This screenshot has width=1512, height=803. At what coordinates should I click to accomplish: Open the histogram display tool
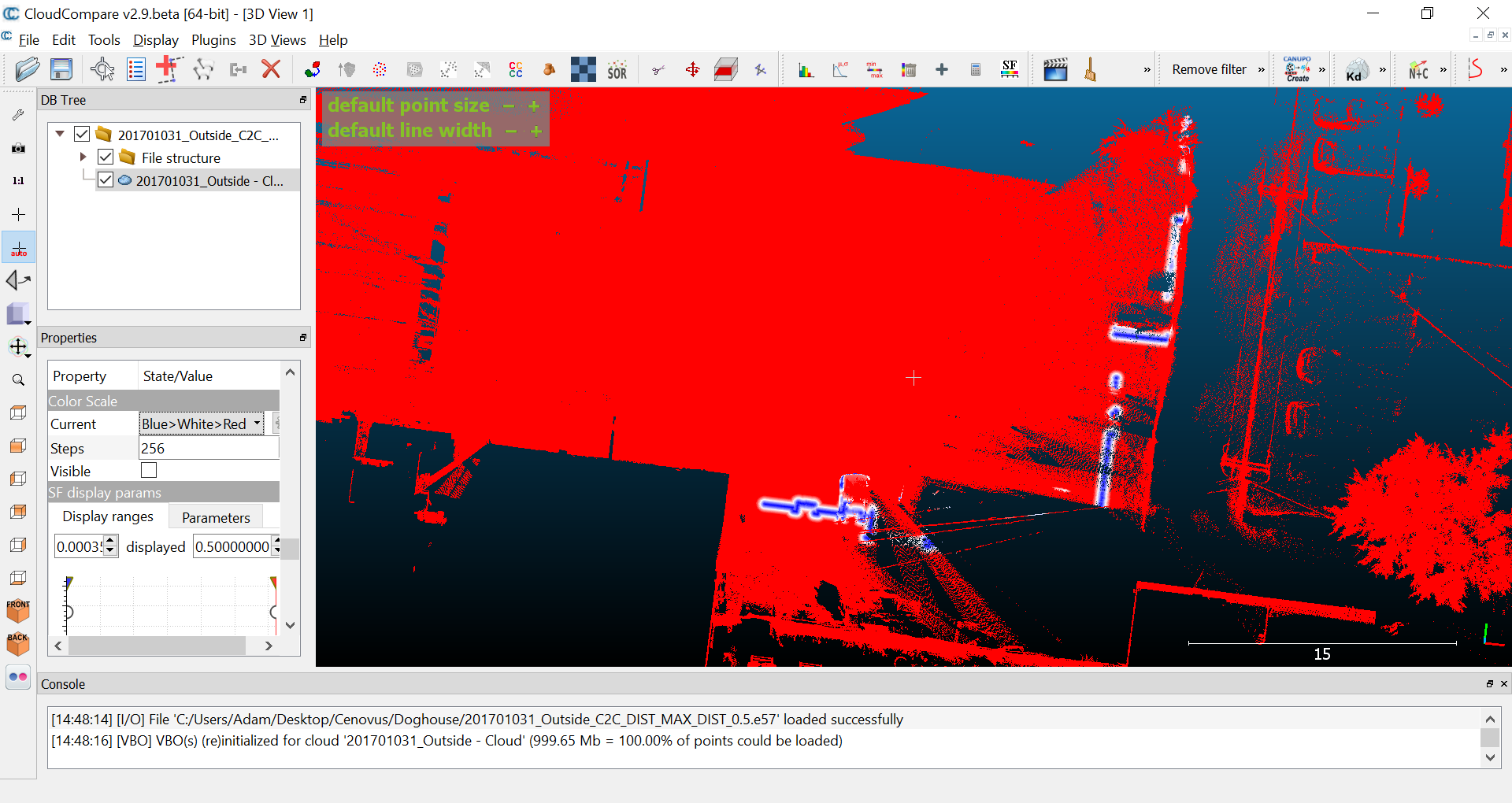[x=806, y=69]
